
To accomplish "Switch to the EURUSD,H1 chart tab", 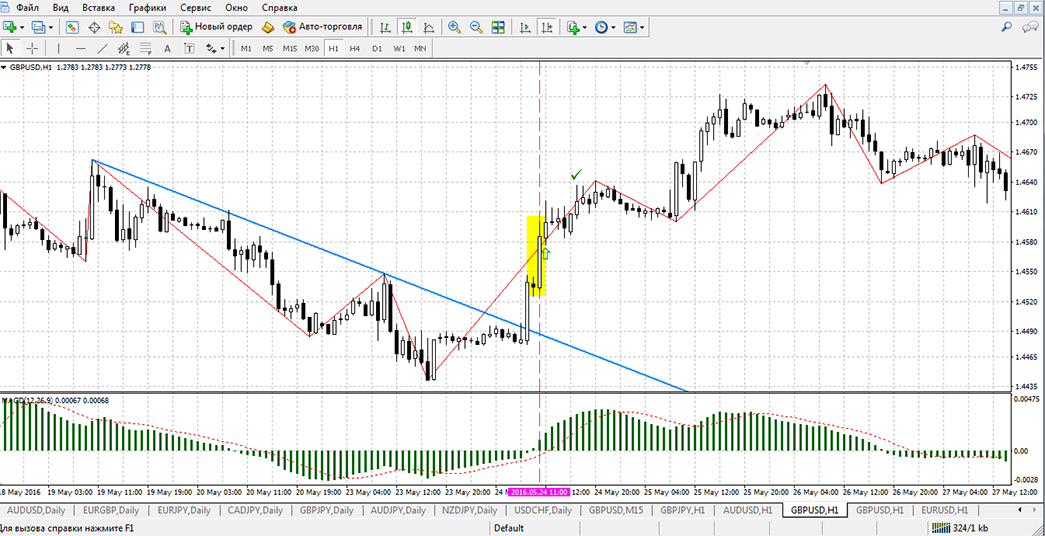I will [945, 510].
